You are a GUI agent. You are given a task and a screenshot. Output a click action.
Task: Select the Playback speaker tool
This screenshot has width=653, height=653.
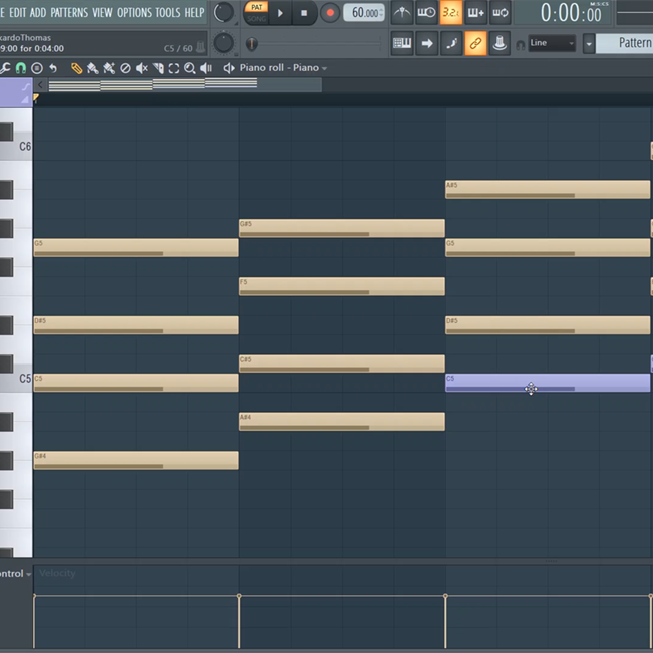coord(206,68)
